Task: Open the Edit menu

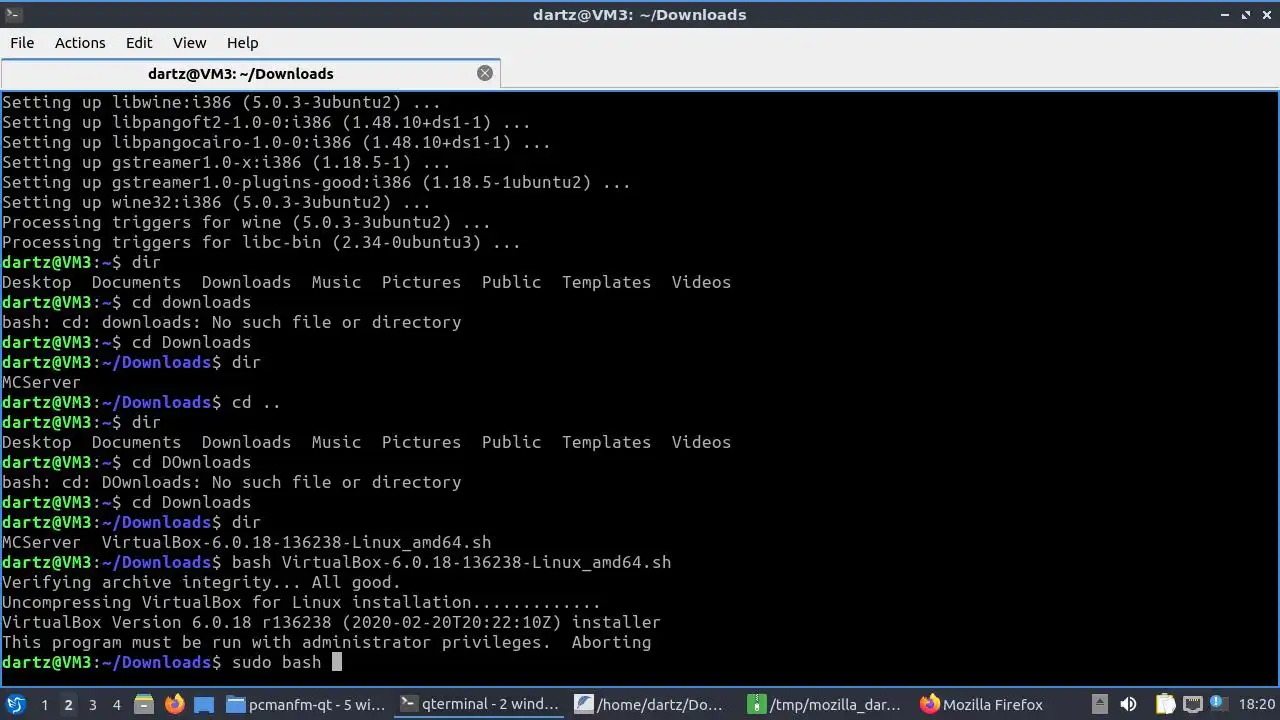Action: coord(139,43)
